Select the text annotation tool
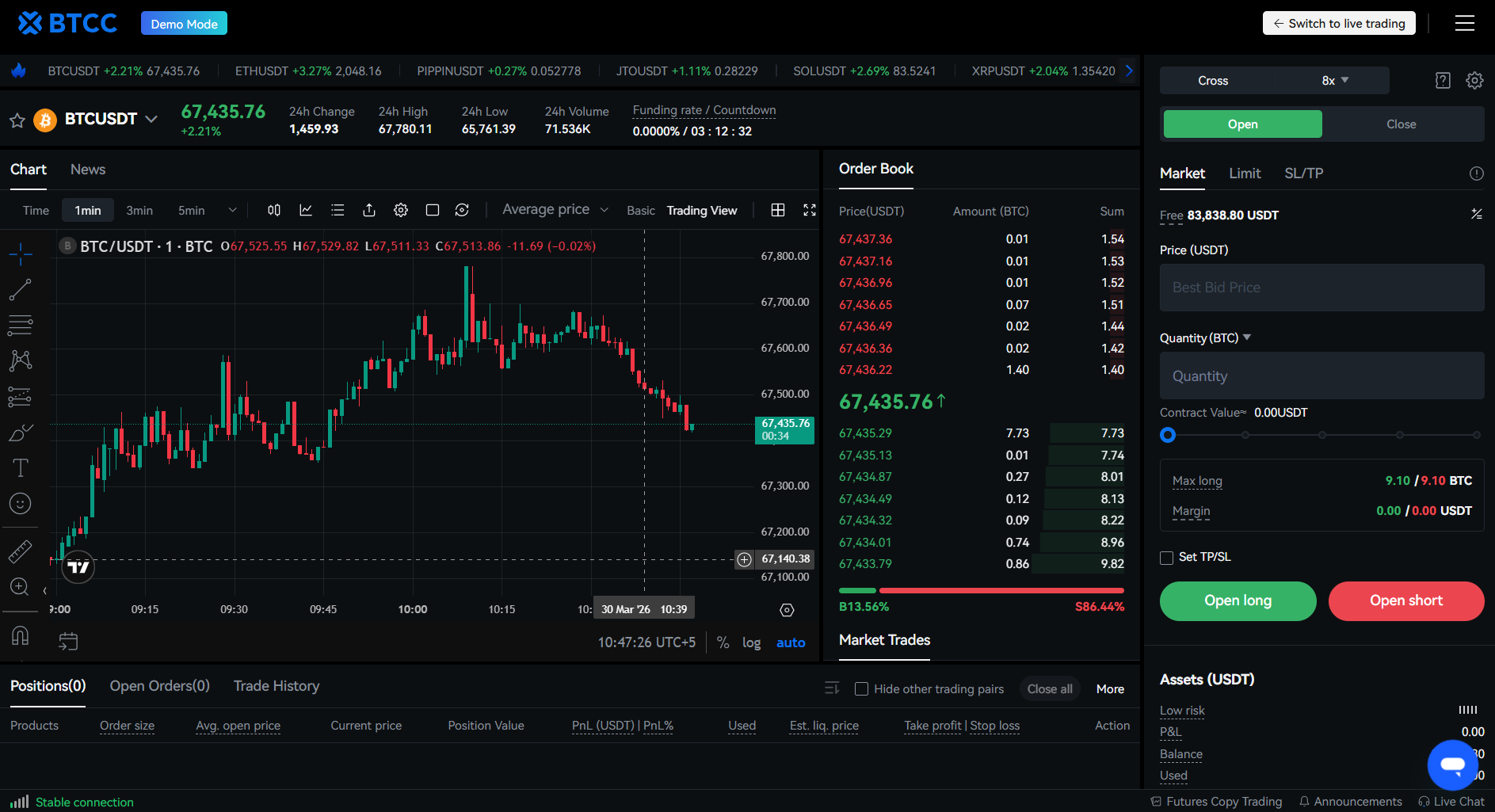Screen dimensions: 1495x812 pyautogui.click(x=20, y=468)
